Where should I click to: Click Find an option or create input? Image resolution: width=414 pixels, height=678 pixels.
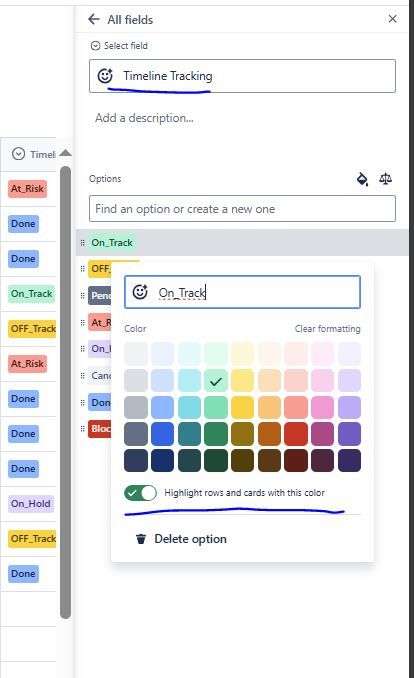(242, 208)
